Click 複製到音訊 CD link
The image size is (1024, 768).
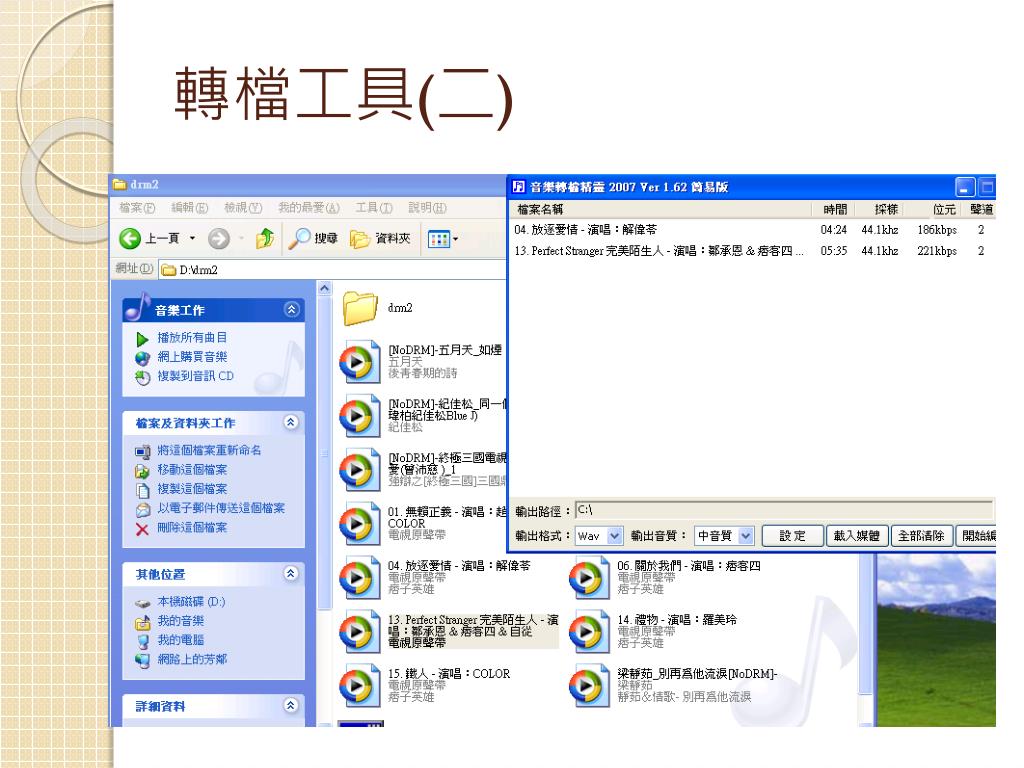tap(195, 376)
